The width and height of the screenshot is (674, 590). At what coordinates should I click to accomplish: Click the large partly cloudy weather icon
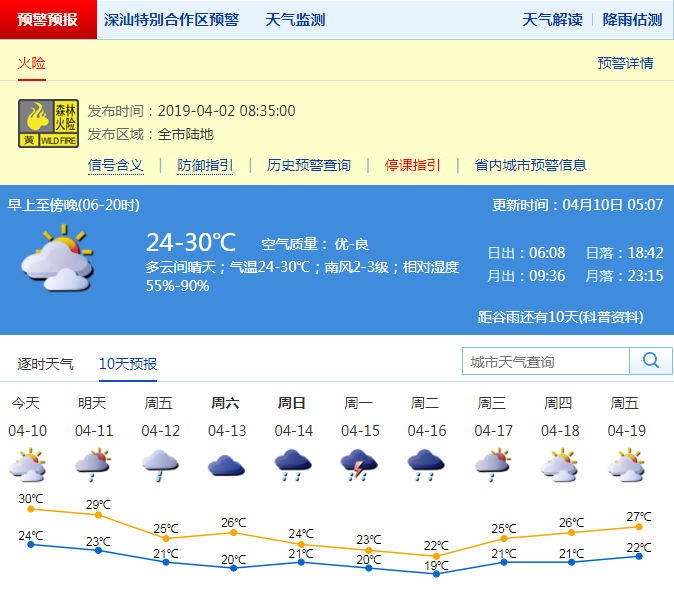coord(57,258)
